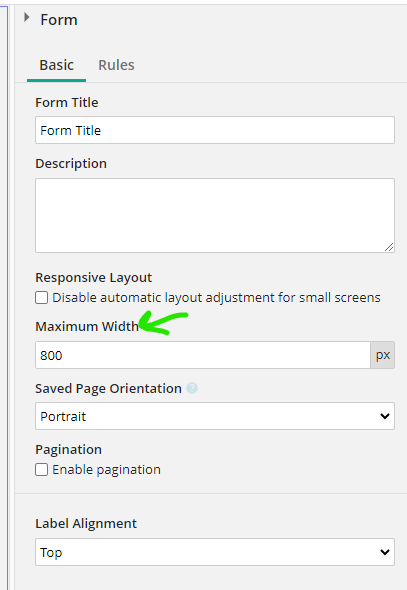Click the Form section heading text
The width and height of the screenshot is (407, 590).
pos(59,20)
